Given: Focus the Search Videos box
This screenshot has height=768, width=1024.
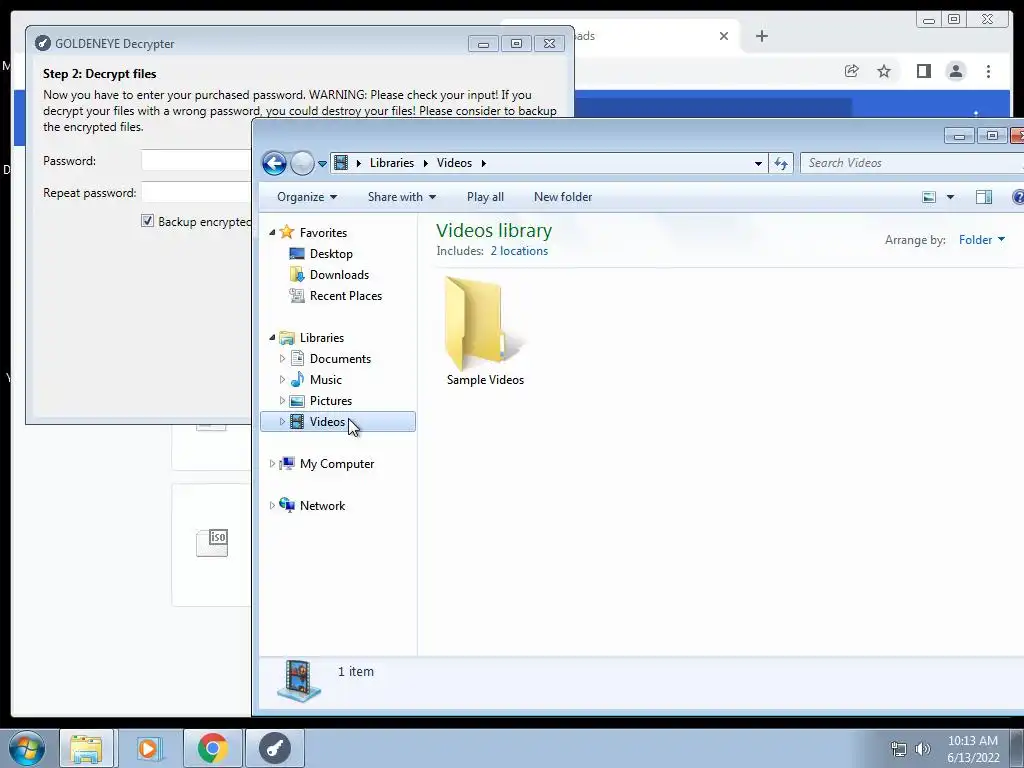Looking at the screenshot, I should click(x=911, y=163).
